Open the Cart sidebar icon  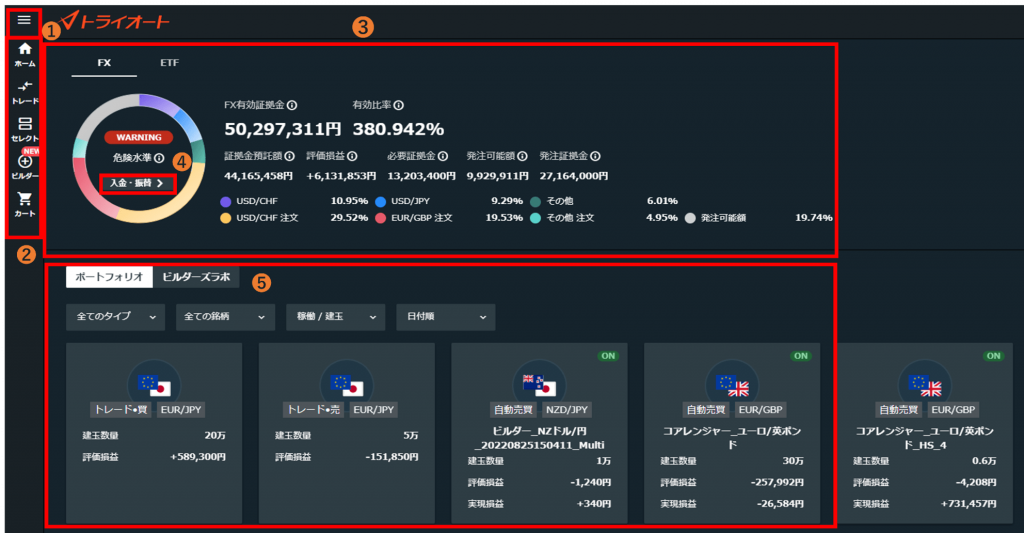pos(25,204)
